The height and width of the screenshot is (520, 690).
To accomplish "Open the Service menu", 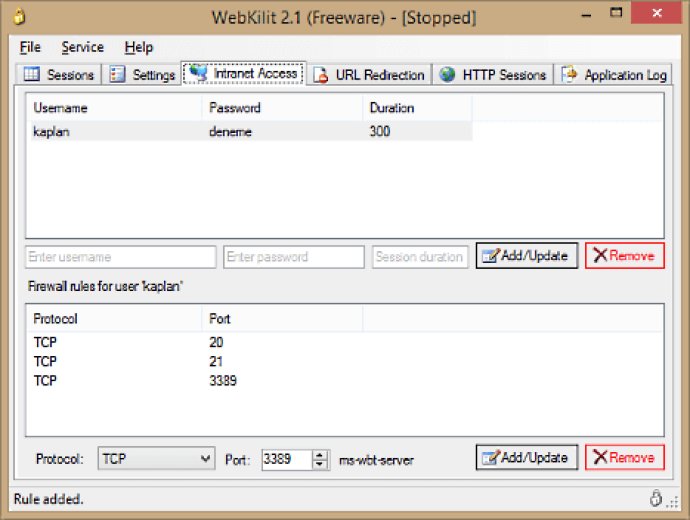I will [83, 47].
